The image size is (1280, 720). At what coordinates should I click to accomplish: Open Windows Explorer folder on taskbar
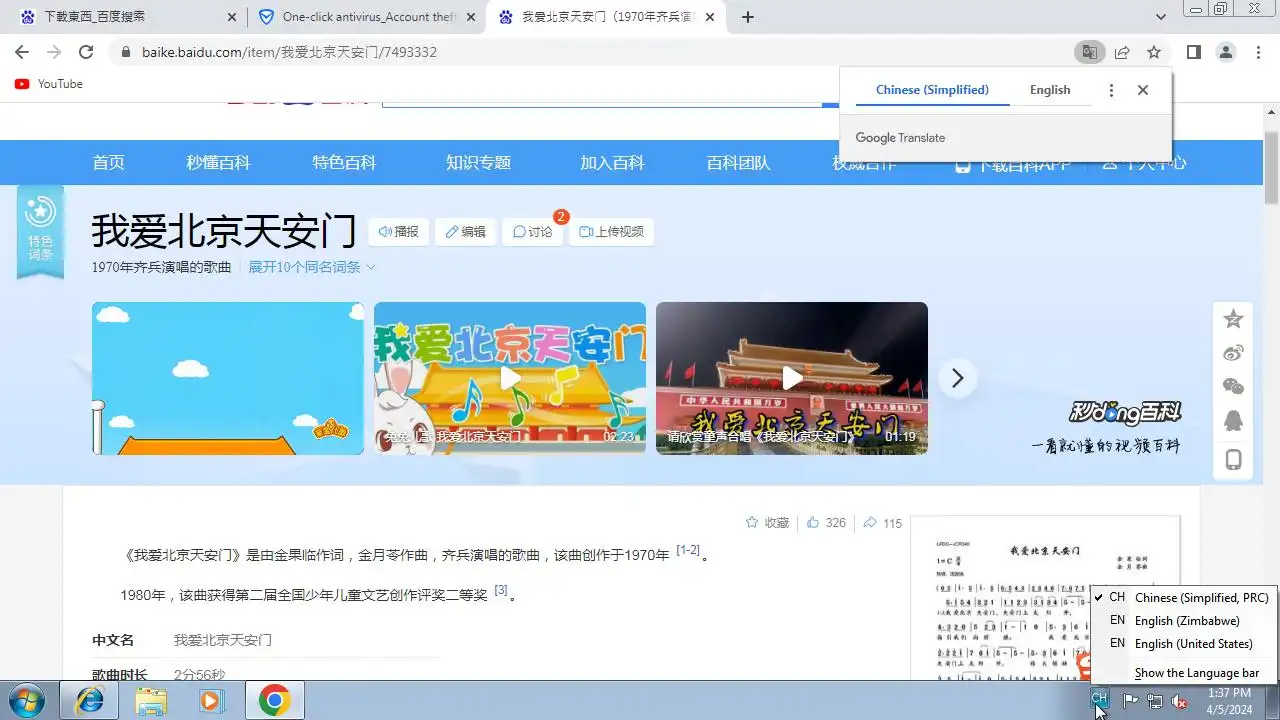[x=151, y=701]
